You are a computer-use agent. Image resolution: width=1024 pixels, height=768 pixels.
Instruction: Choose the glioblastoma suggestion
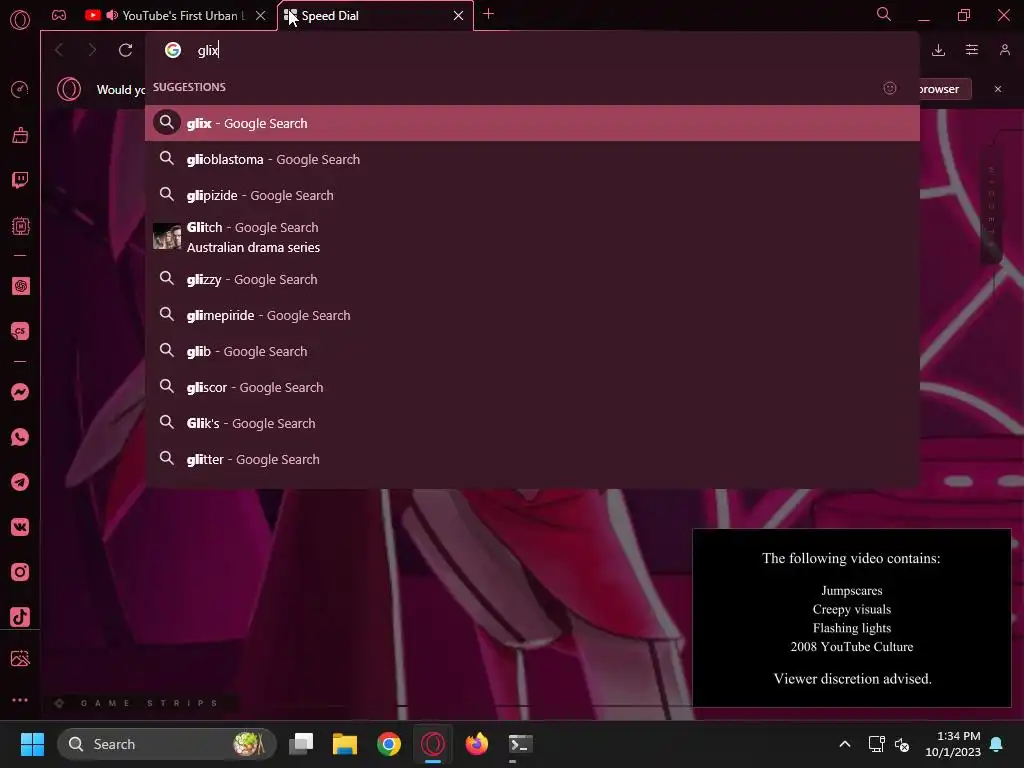532,159
